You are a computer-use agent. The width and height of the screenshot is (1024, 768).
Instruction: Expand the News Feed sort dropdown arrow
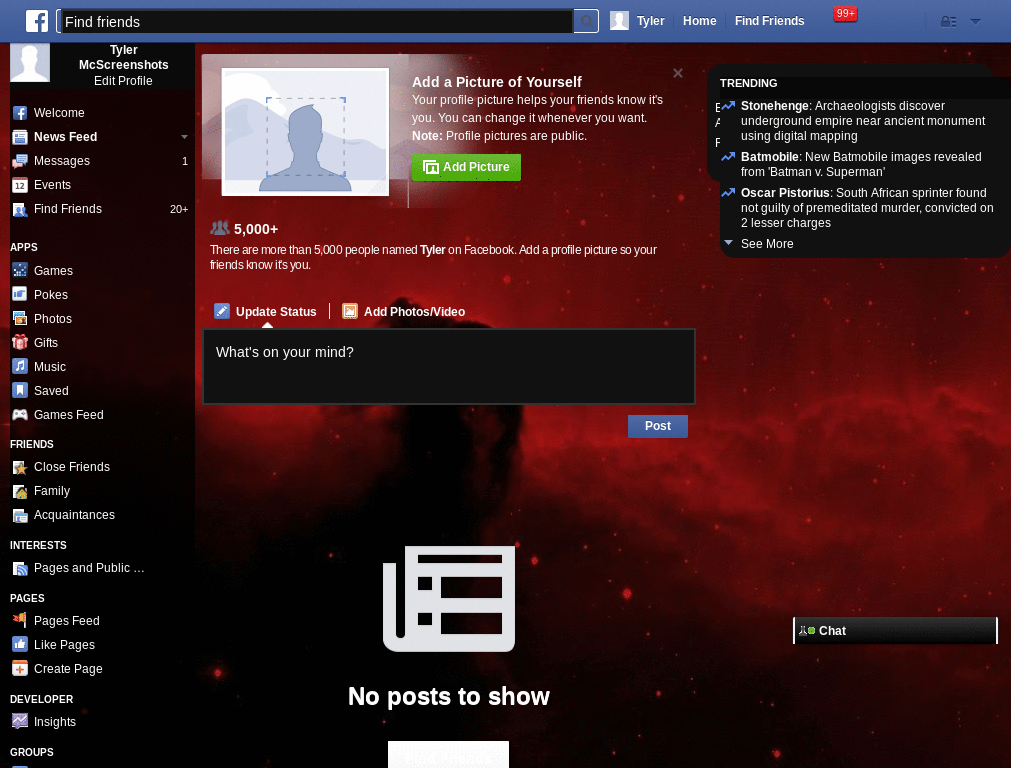coord(184,137)
